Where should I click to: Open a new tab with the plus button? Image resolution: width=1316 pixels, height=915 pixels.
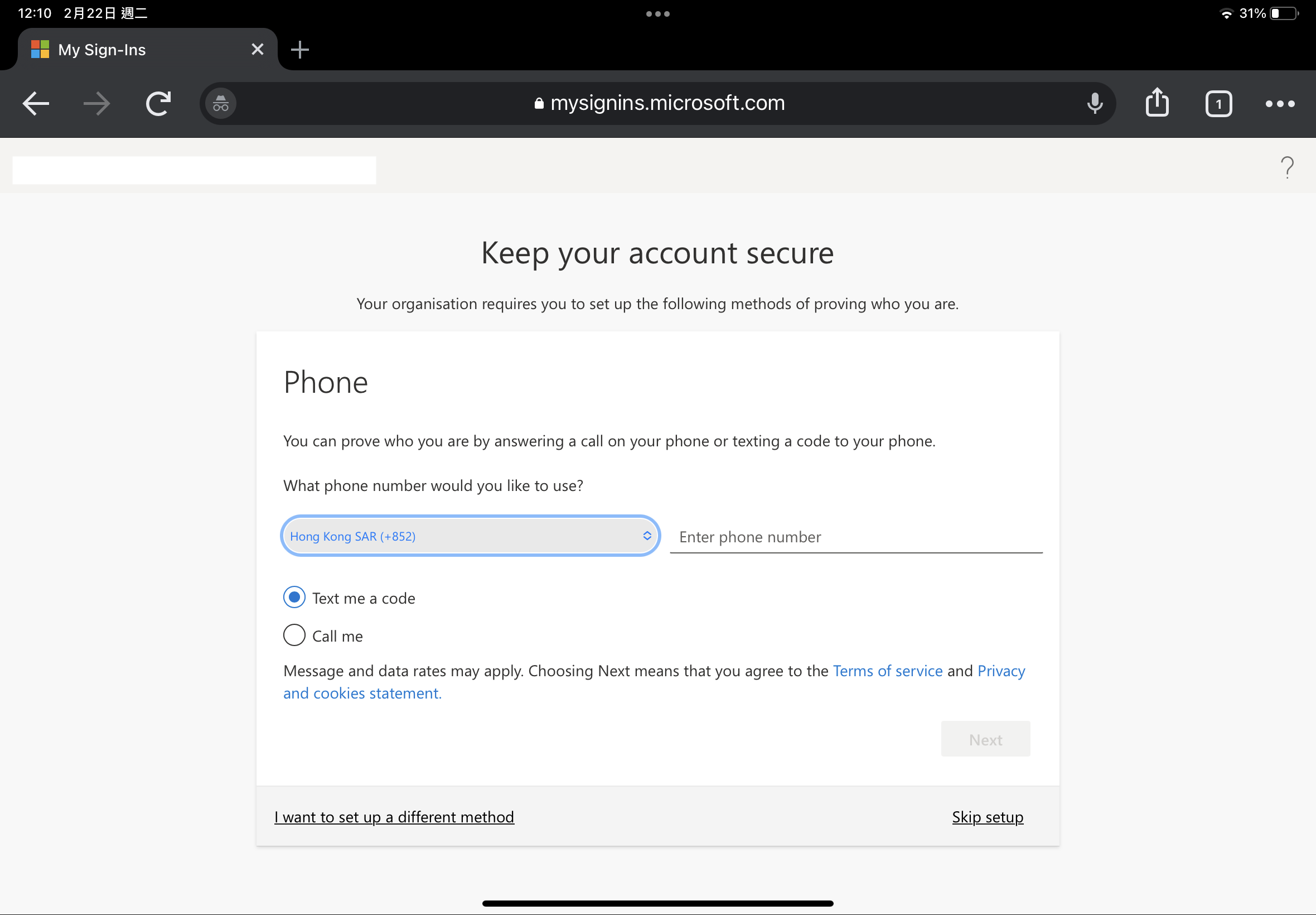[299, 50]
